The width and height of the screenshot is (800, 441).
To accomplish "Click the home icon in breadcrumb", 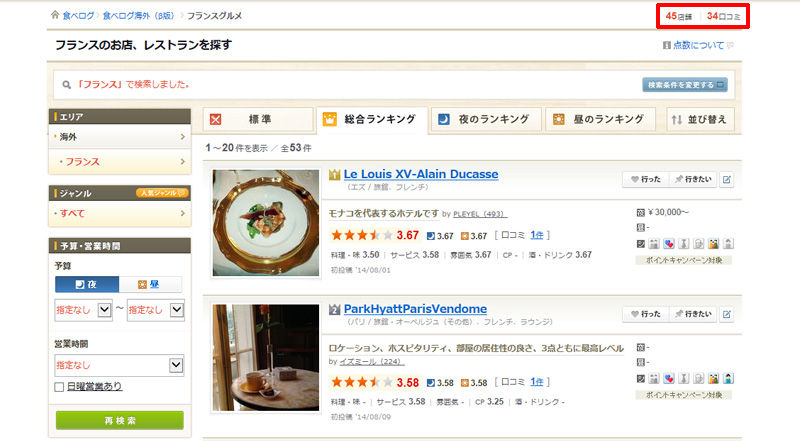I will 55,15.
